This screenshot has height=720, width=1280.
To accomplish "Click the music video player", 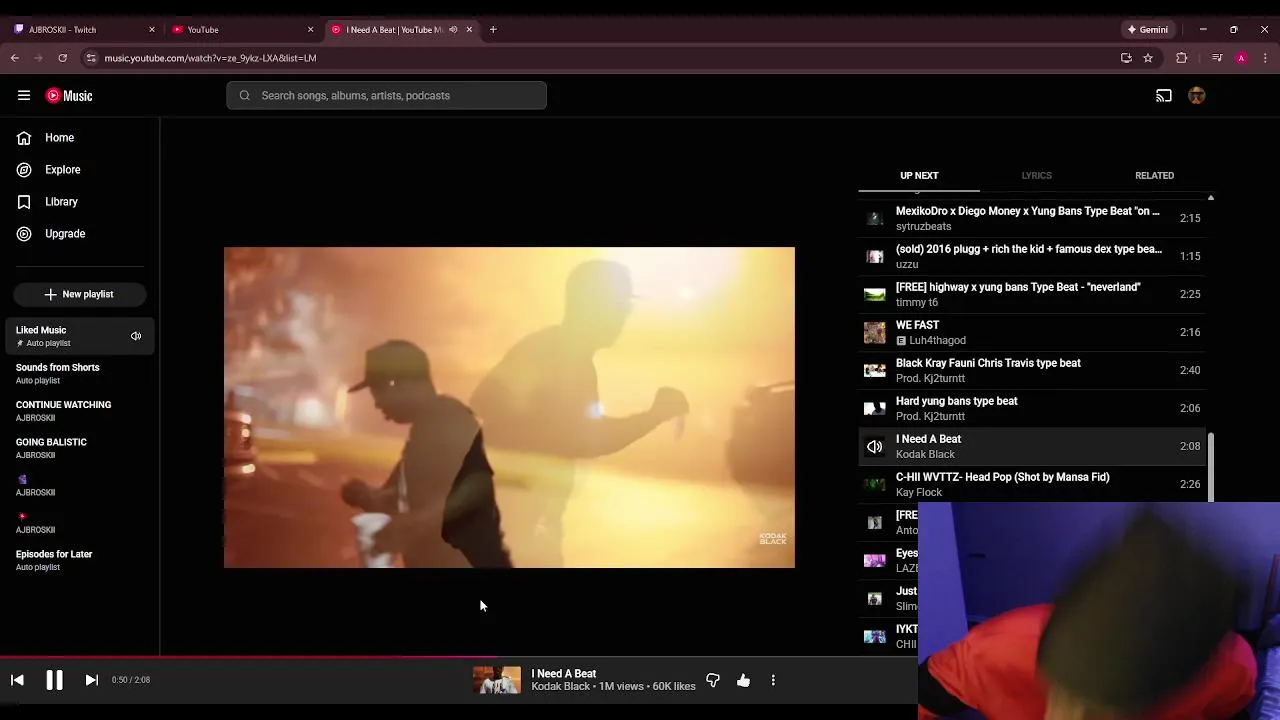I will coord(509,407).
